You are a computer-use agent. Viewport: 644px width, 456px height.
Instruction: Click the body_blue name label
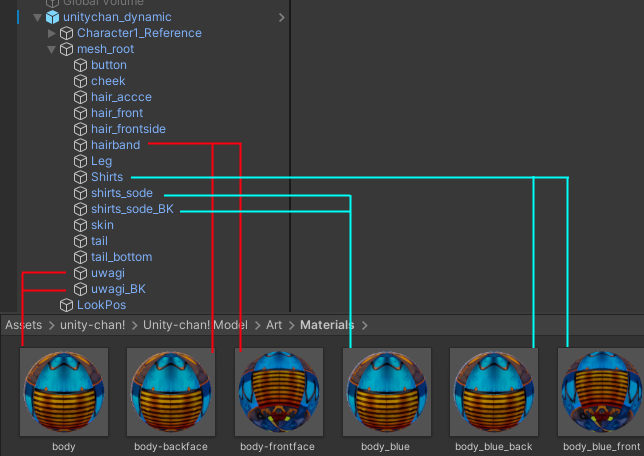pos(385,447)
